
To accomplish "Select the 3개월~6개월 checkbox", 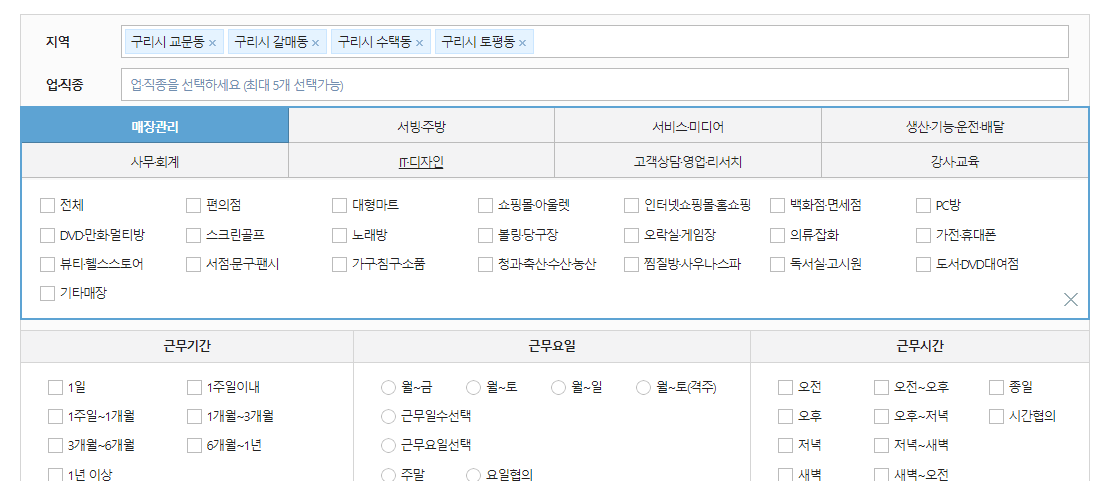I will point(55,446).
